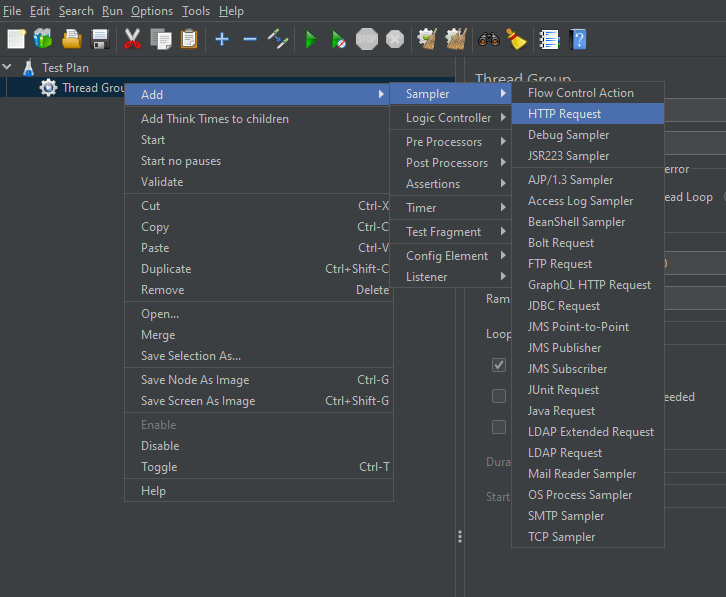Image resolution: width=726 pixels, height=597 pixels.
Task: Click the Reset Search yellow broom icon
Action: pos(516,39)
